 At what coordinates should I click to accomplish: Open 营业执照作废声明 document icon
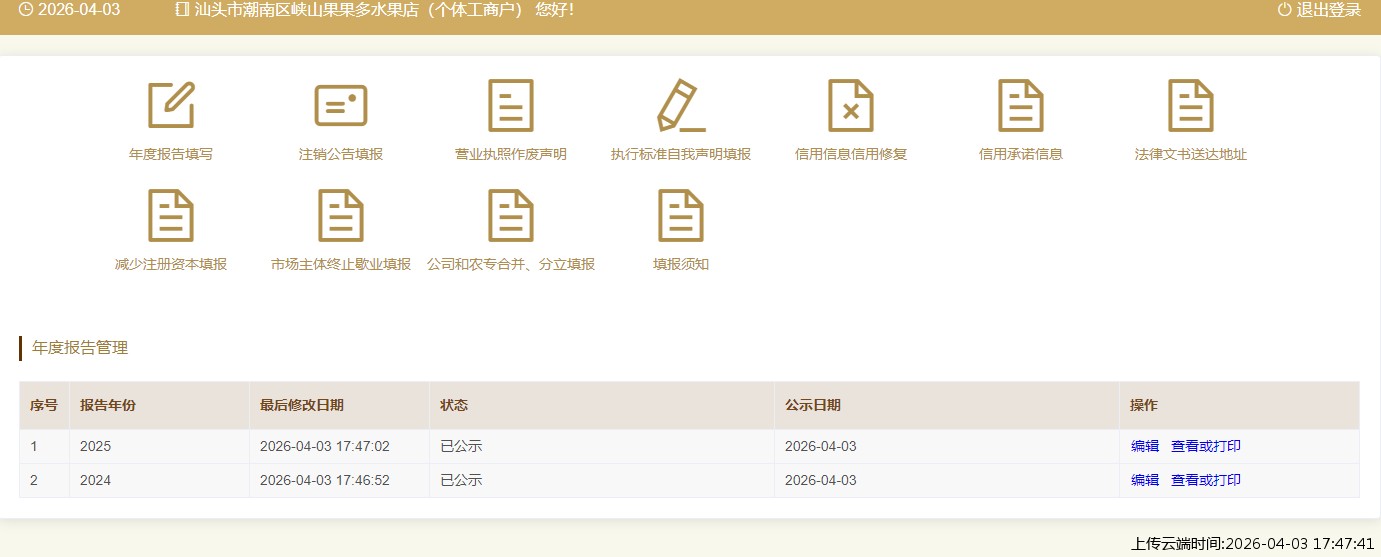coord(511,106)
